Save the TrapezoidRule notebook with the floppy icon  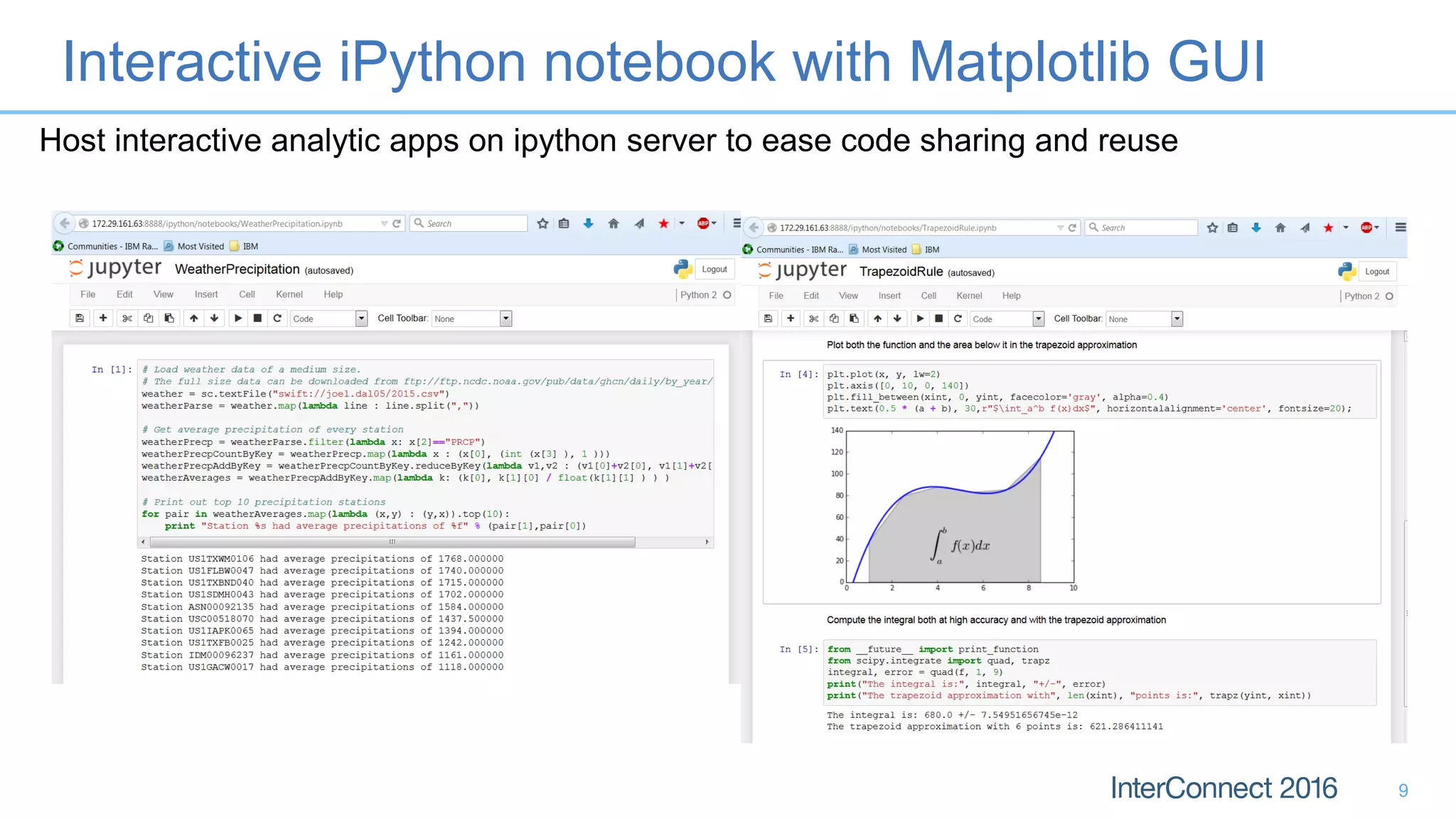(768, 318)
